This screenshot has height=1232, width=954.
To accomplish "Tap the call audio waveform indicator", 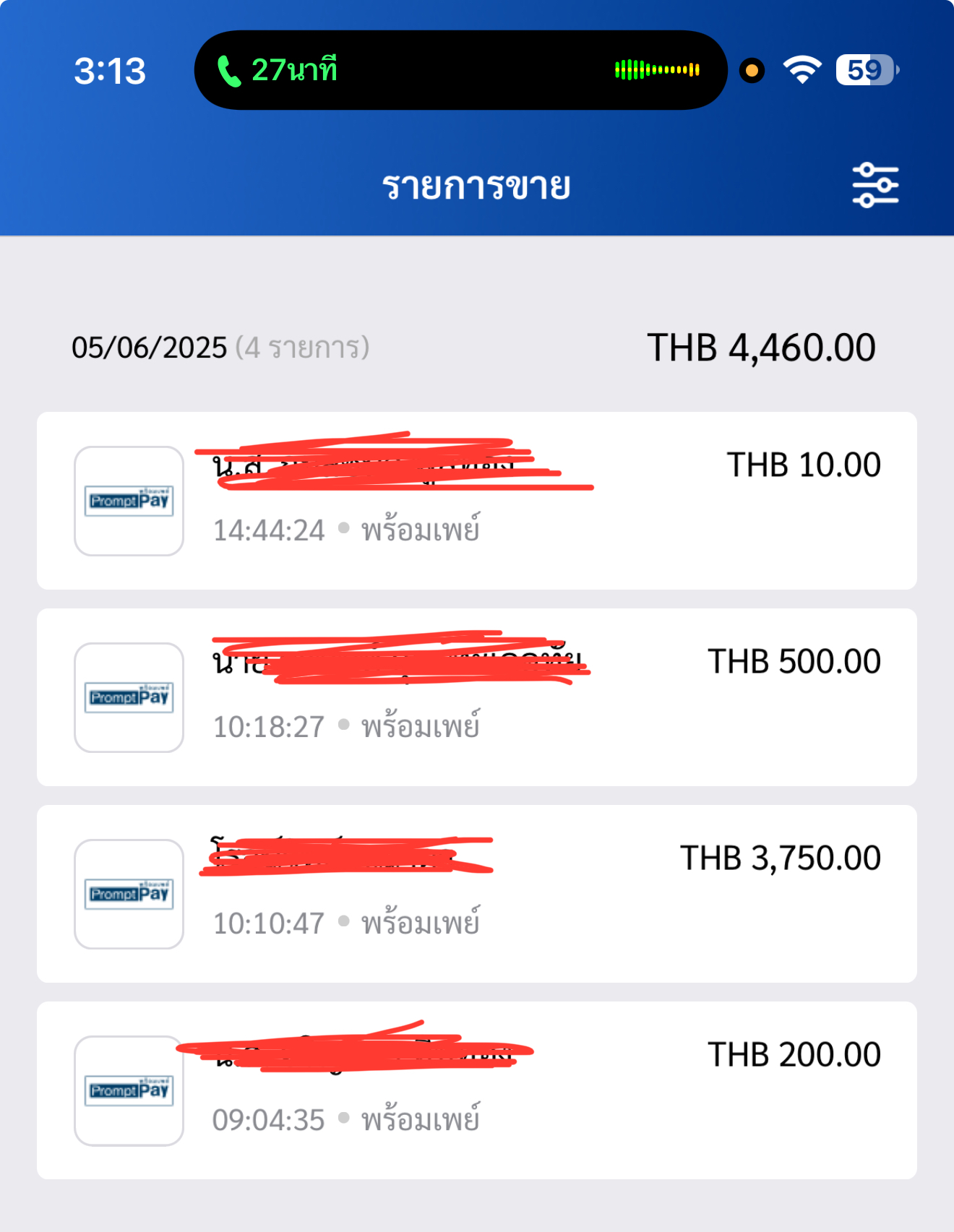I will (x=657, y=70).
